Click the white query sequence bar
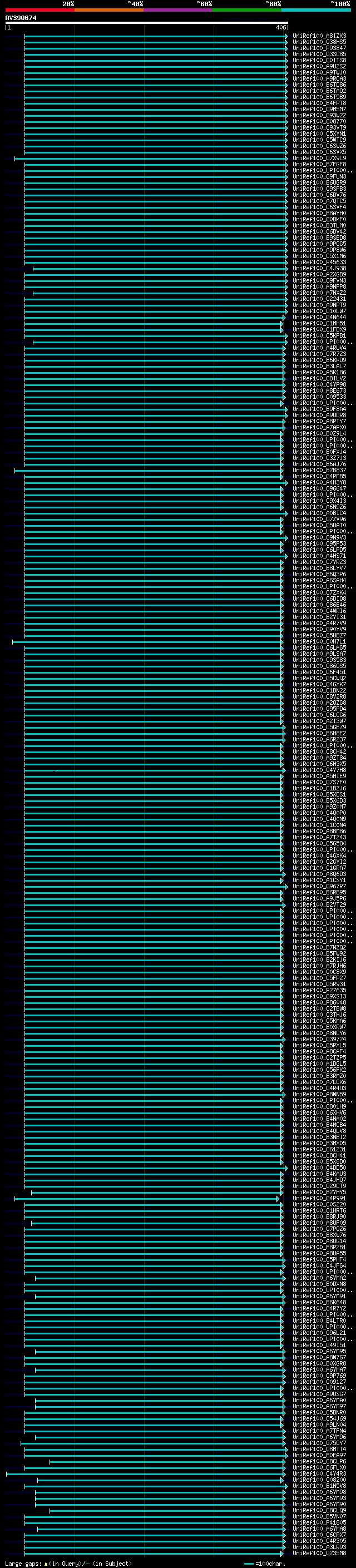The width and height of the screenshot is (356, 1568). [x=147, y=22]
